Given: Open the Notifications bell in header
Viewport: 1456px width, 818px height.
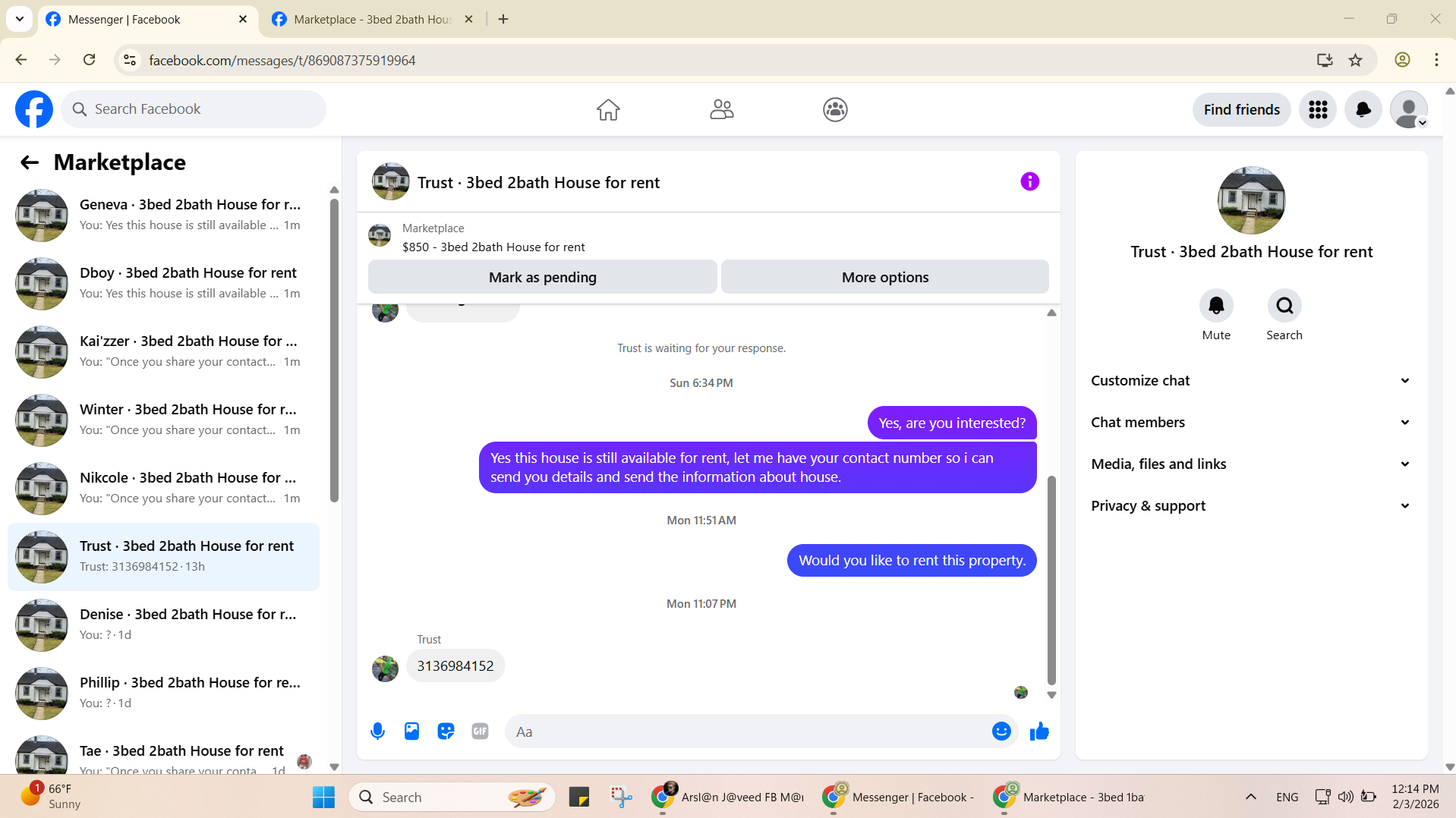Looking at the screenshot, I should [x=1363, y=109].
